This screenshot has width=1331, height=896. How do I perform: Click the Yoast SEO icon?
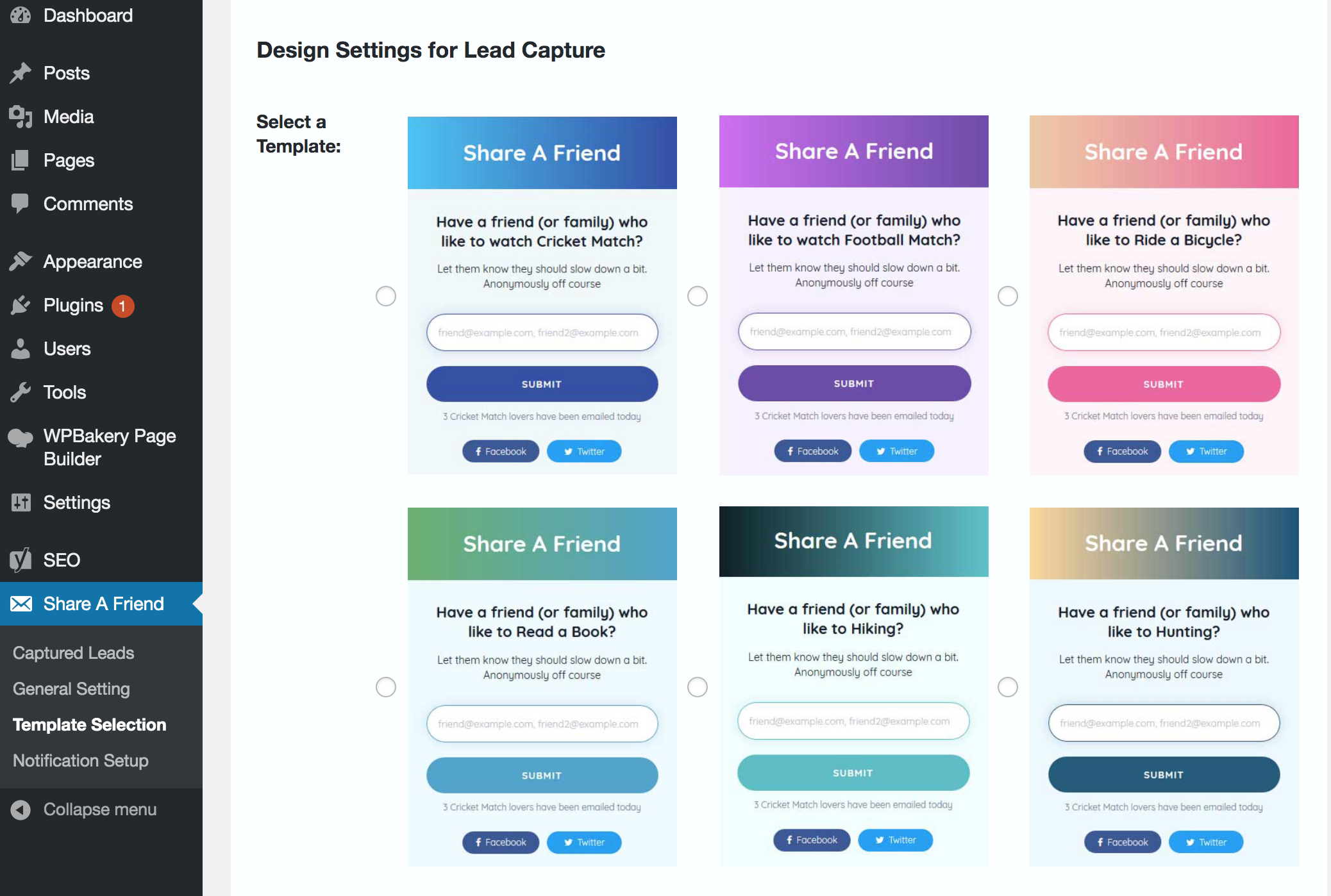coord(21,560)
